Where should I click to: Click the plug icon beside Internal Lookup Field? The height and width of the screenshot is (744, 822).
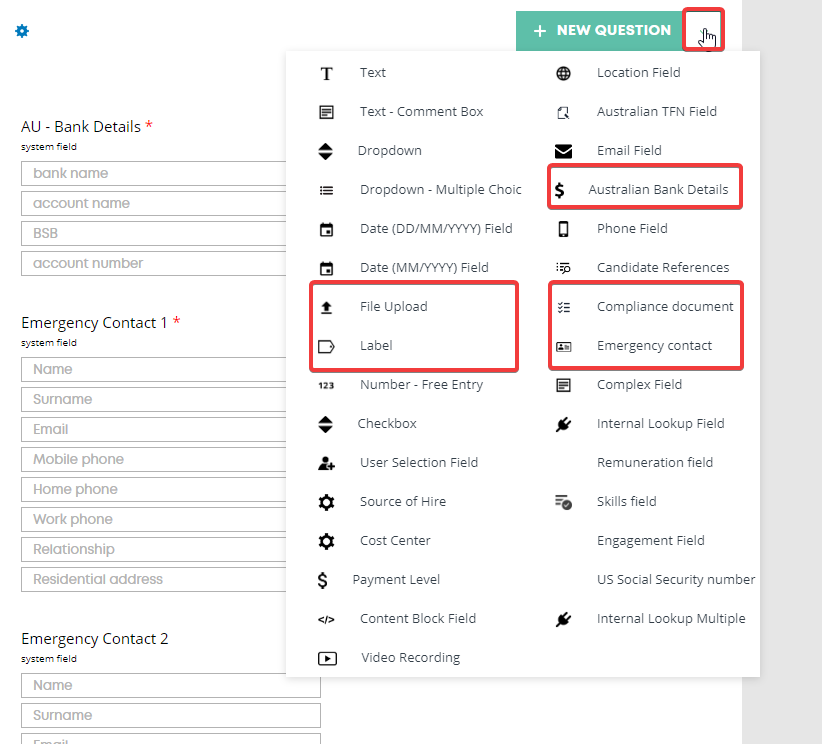click(564, 423)
